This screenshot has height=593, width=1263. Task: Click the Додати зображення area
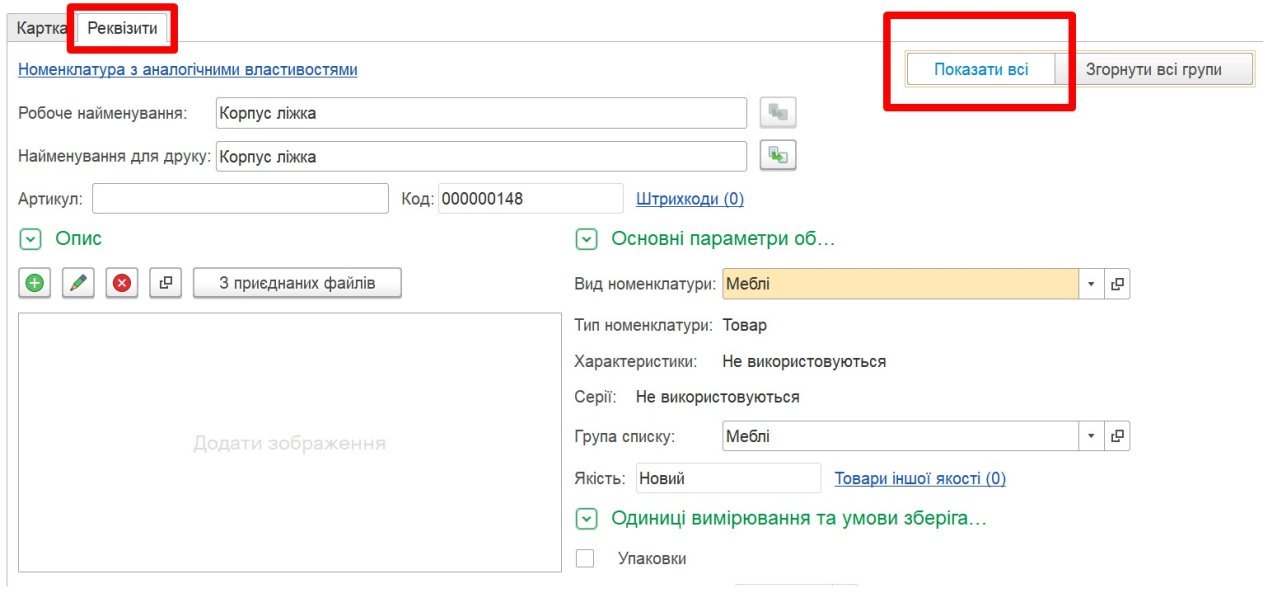(x=290, y=443)
